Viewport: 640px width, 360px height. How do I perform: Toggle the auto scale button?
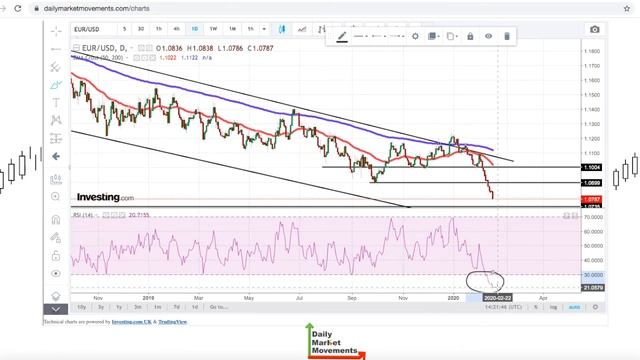point(574,307)
